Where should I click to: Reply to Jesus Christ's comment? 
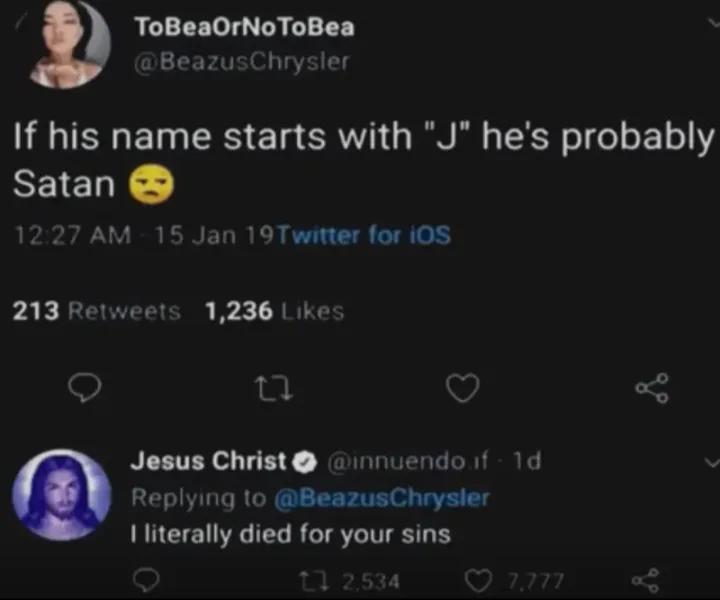pyautogui.click(x=146, y=580)
